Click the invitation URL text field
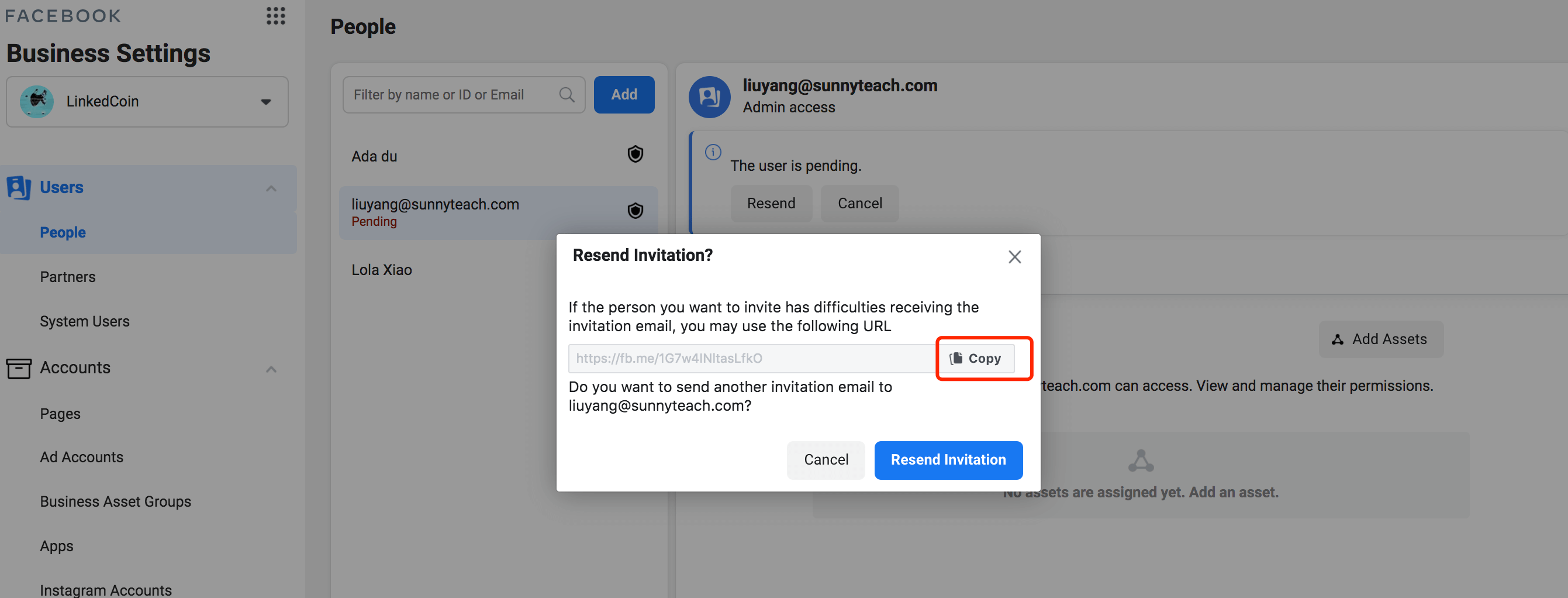1568x598 pixels. (x=751, y=358)
